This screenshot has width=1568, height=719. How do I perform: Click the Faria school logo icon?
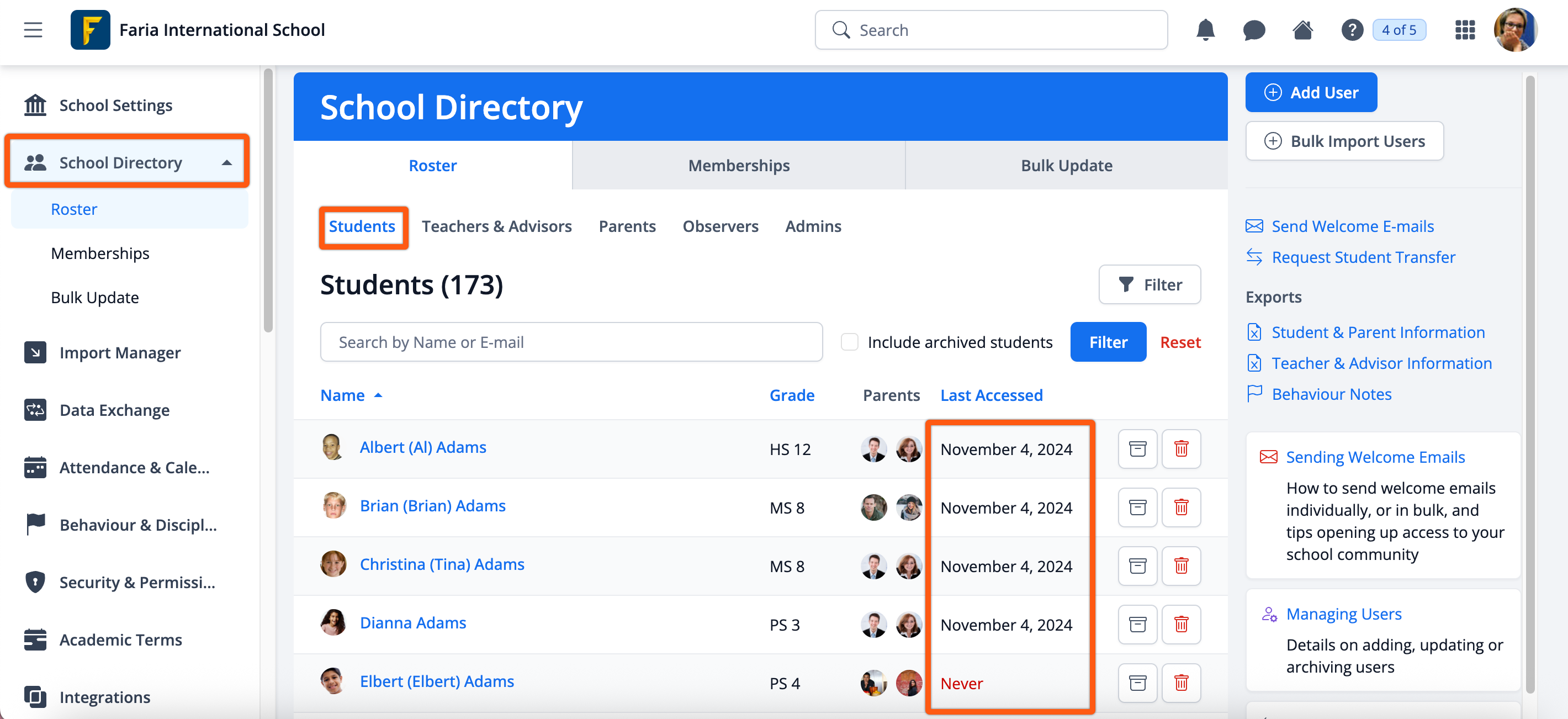pos(90,30)
